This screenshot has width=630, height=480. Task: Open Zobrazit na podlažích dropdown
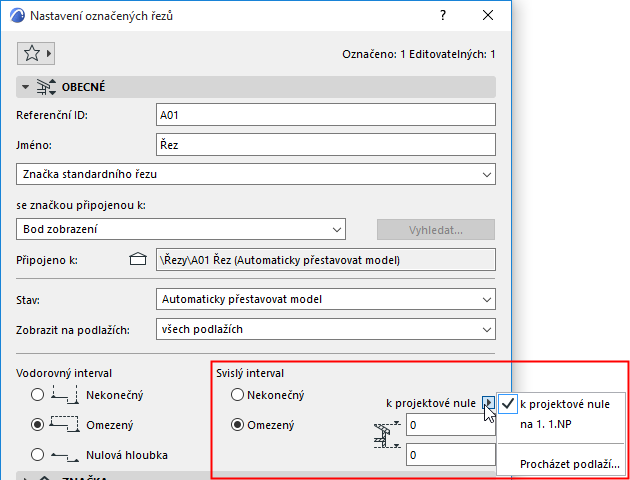pyautogui.click(x=325, y=329)
